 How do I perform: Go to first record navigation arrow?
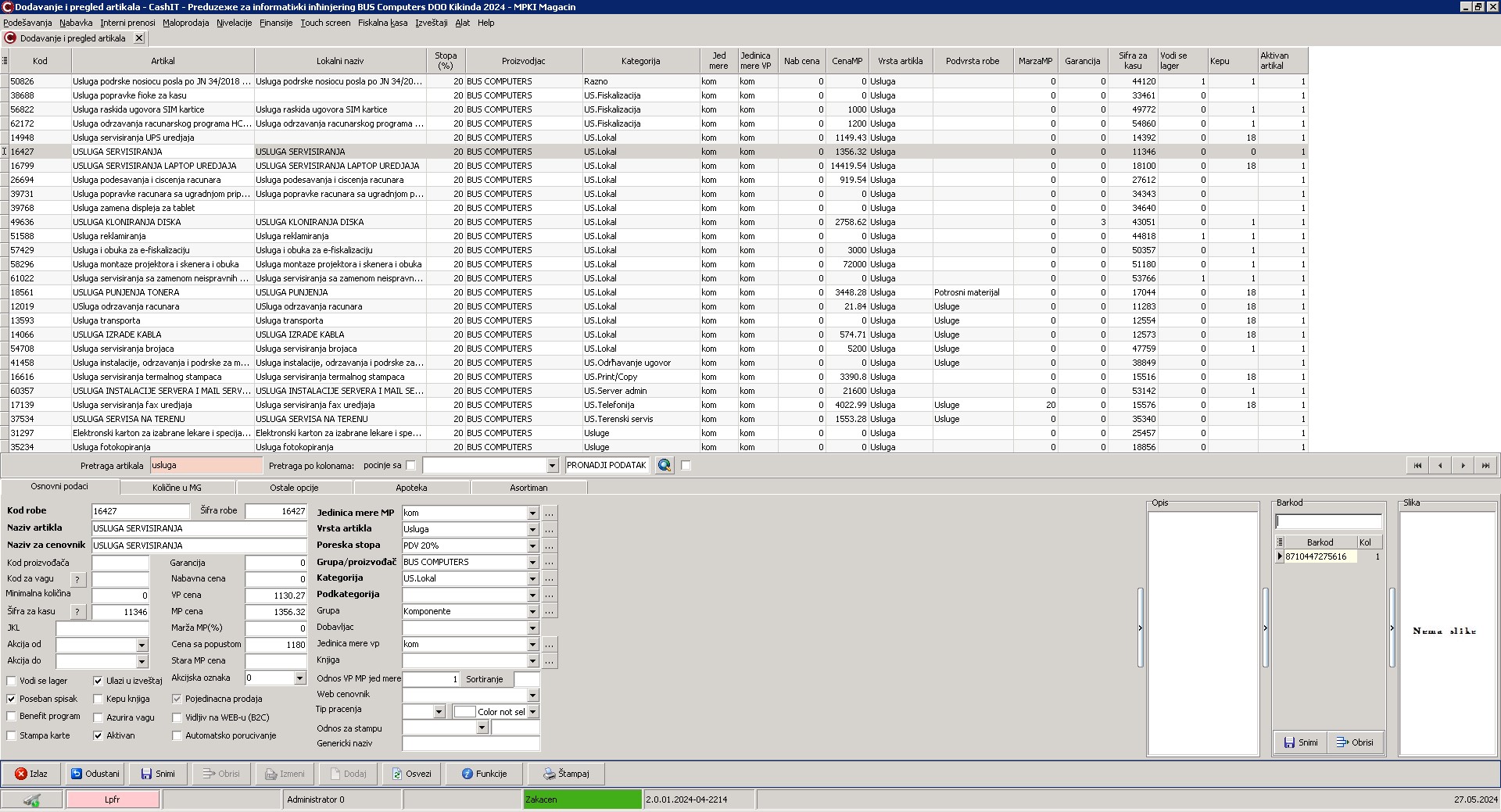1417,465
